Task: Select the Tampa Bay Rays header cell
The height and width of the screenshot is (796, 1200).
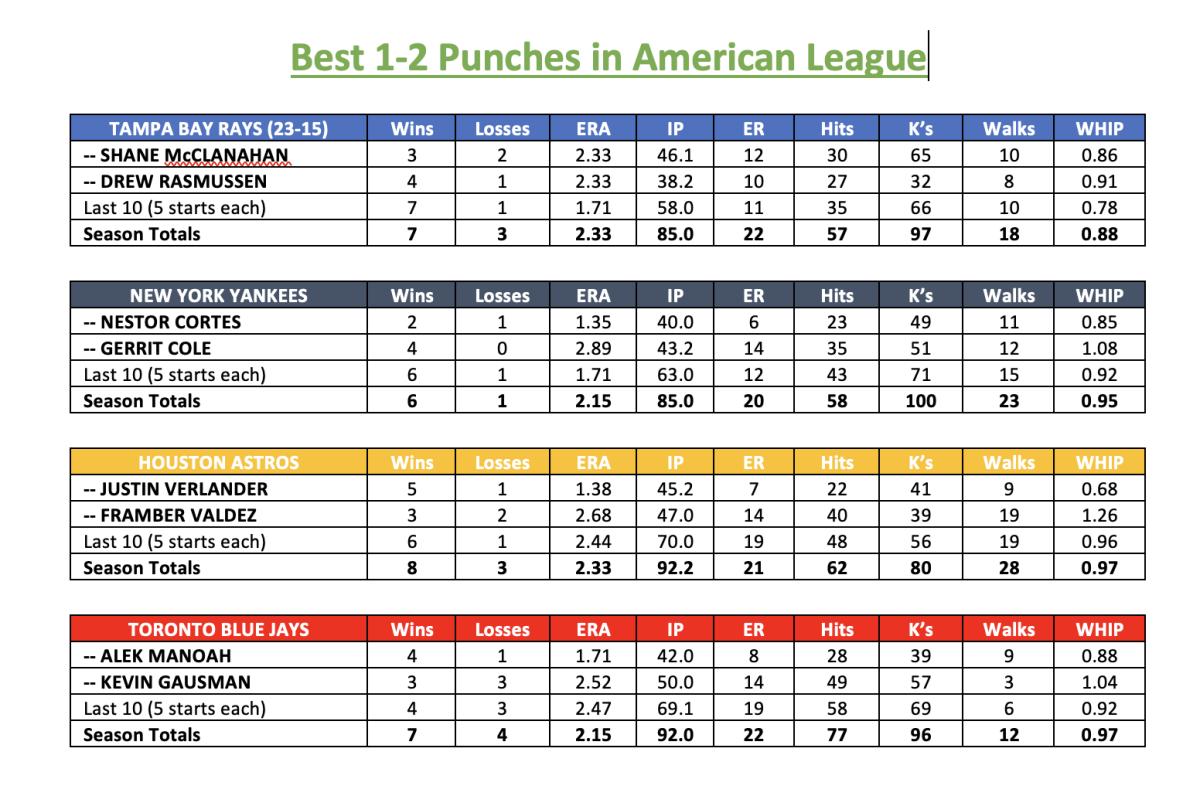Action: [219, 128]
